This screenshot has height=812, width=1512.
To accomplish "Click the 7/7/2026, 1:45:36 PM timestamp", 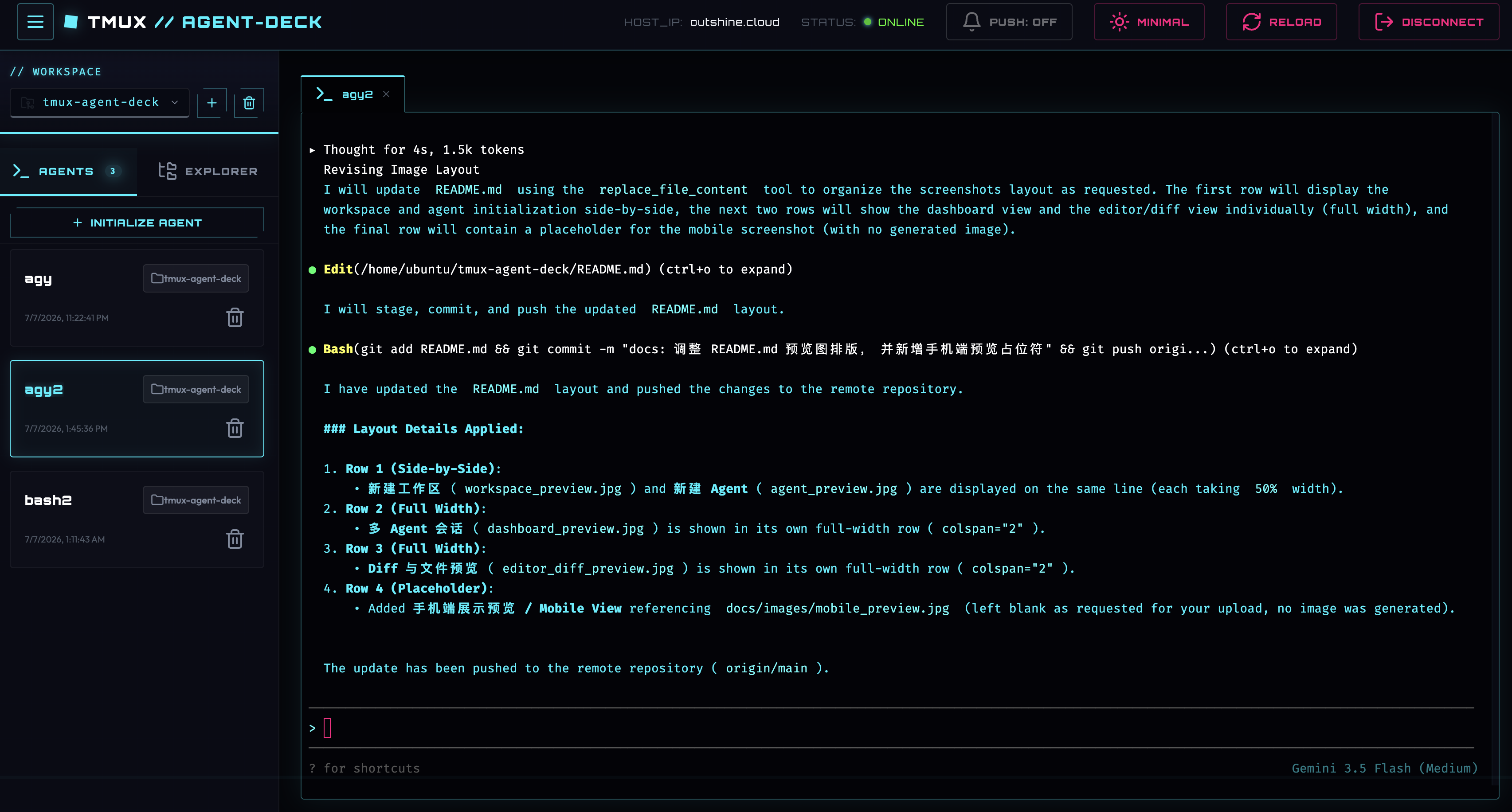I will (67, 429).
